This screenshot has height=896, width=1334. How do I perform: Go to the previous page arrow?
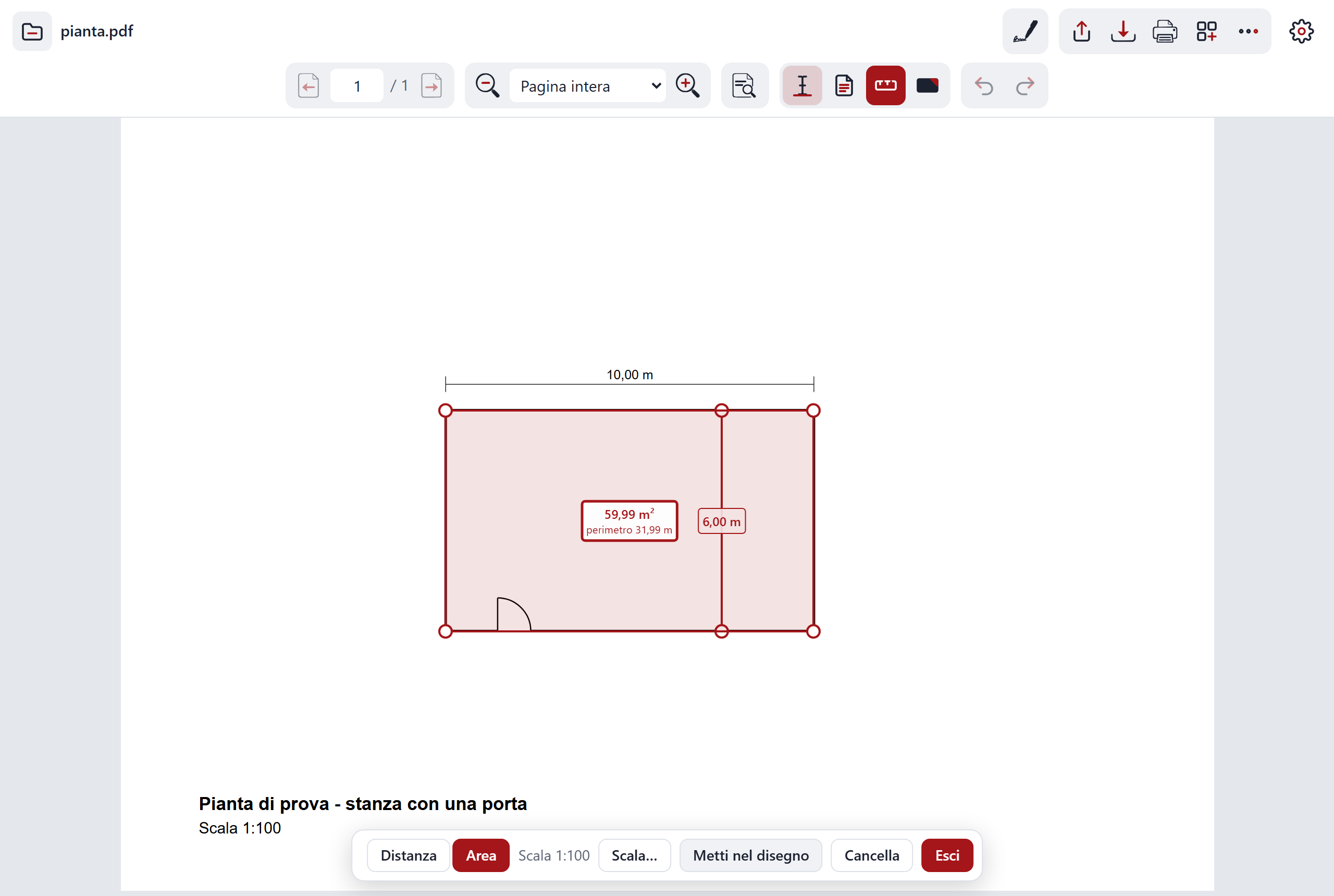(x=308, y=86)
